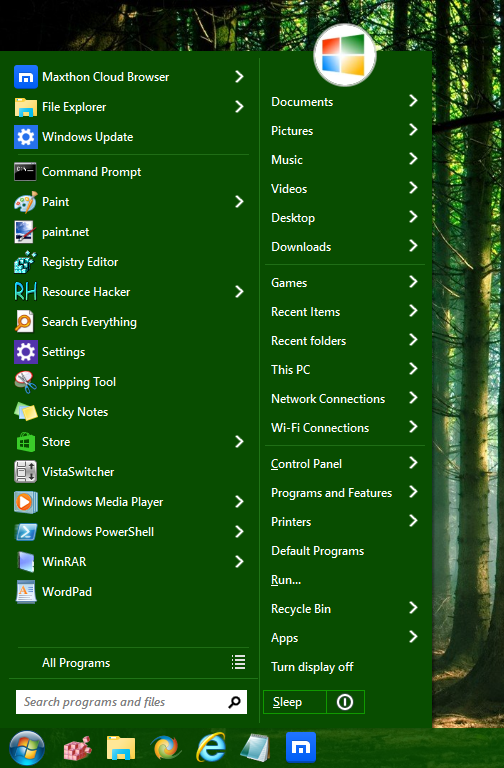
Task: Open Wi-Fi Connections entry
Action: click(345, 428)
